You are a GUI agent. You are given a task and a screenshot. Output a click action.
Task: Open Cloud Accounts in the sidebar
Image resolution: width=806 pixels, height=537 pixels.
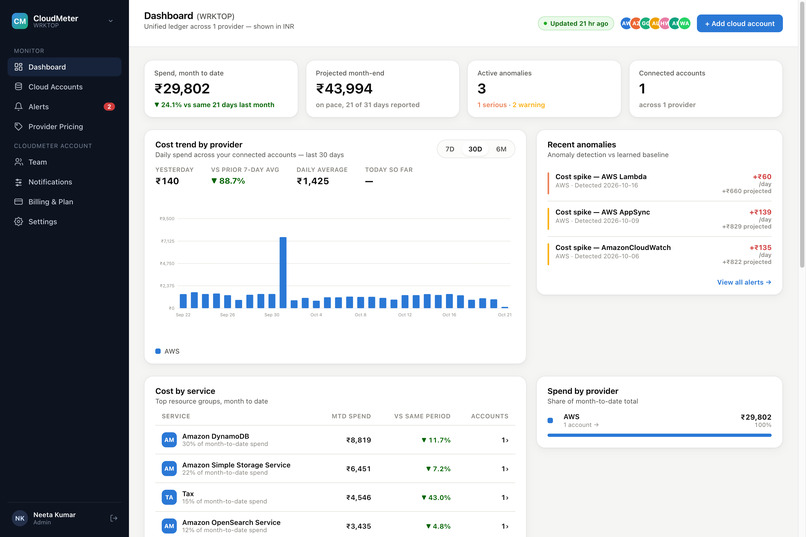(64, 87)
